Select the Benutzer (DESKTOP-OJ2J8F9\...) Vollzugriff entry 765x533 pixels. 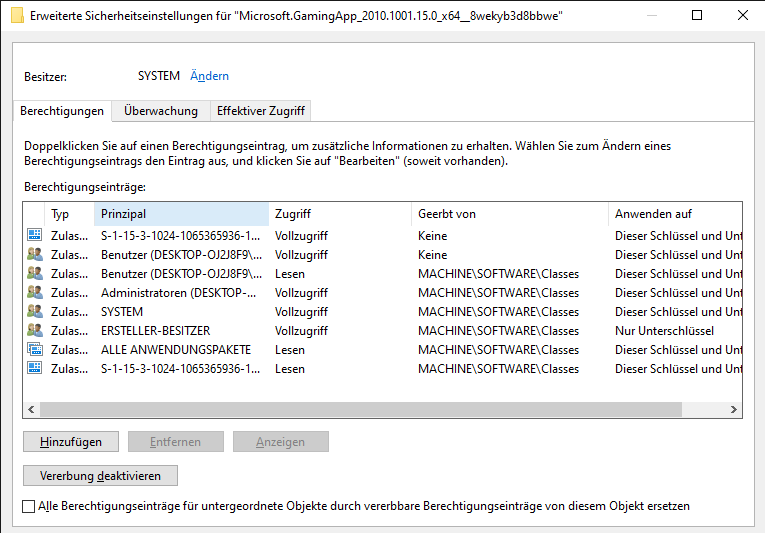tap(382, 255)
